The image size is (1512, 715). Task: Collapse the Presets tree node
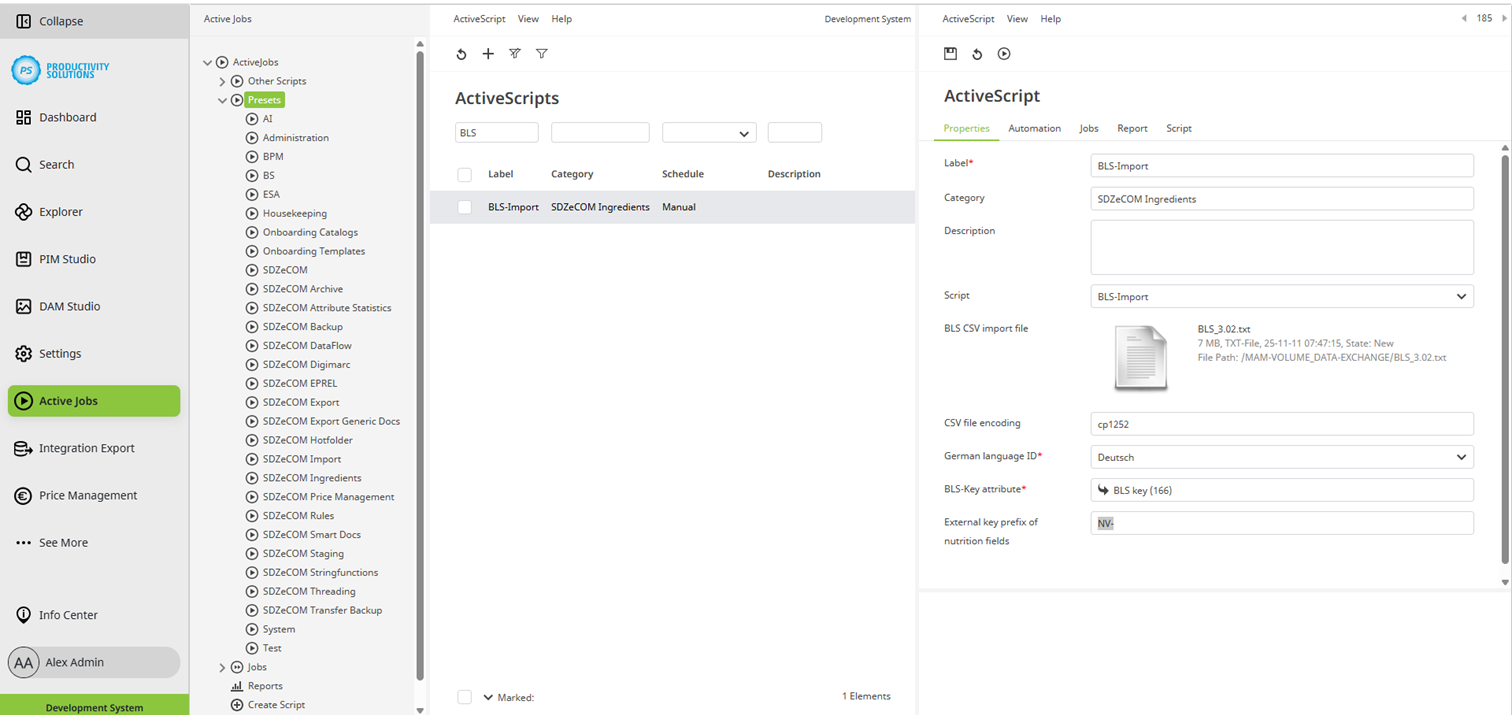(222, 100)
